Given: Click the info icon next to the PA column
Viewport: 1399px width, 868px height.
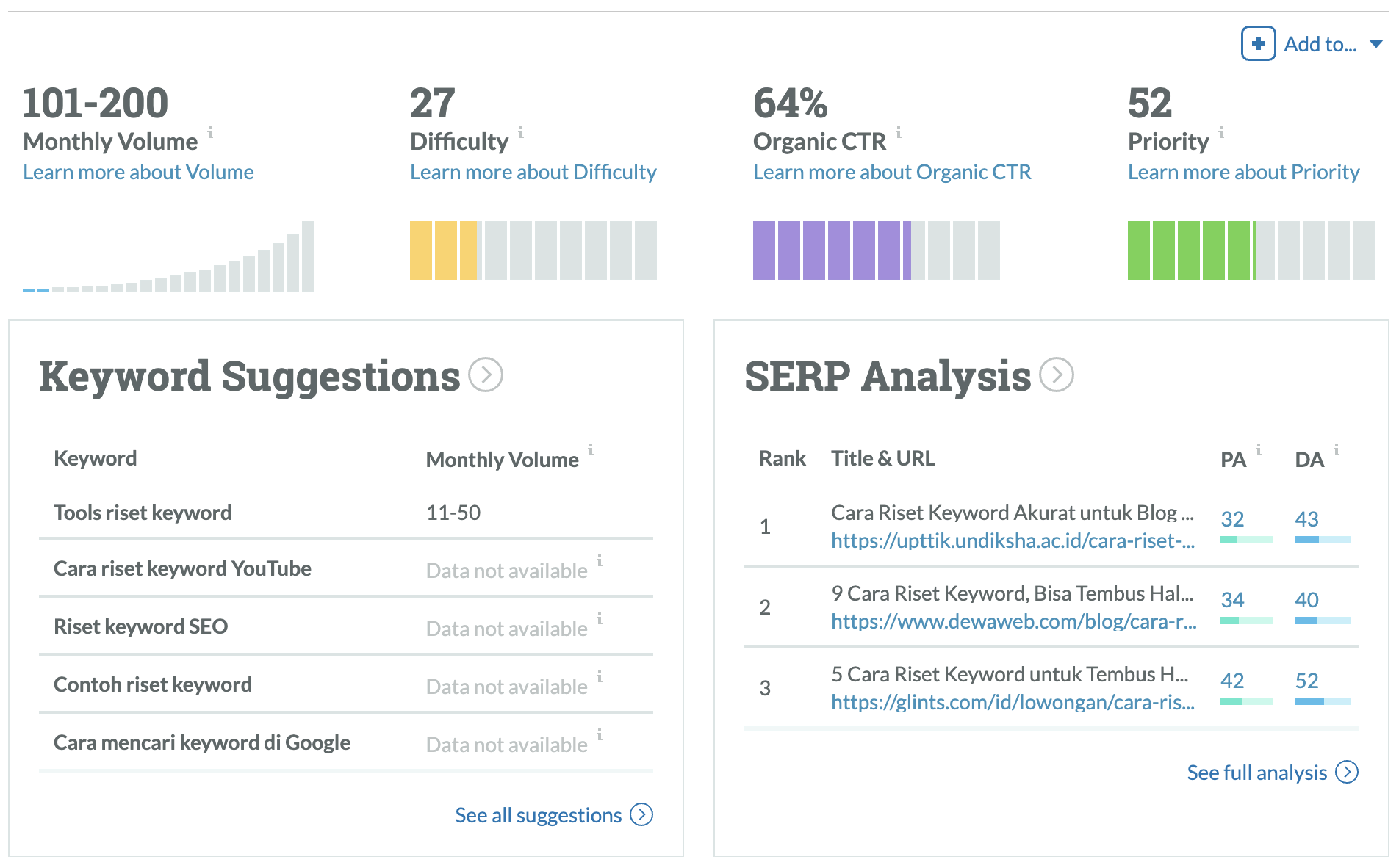Looking at the screenshot, I should point(1259,450).
